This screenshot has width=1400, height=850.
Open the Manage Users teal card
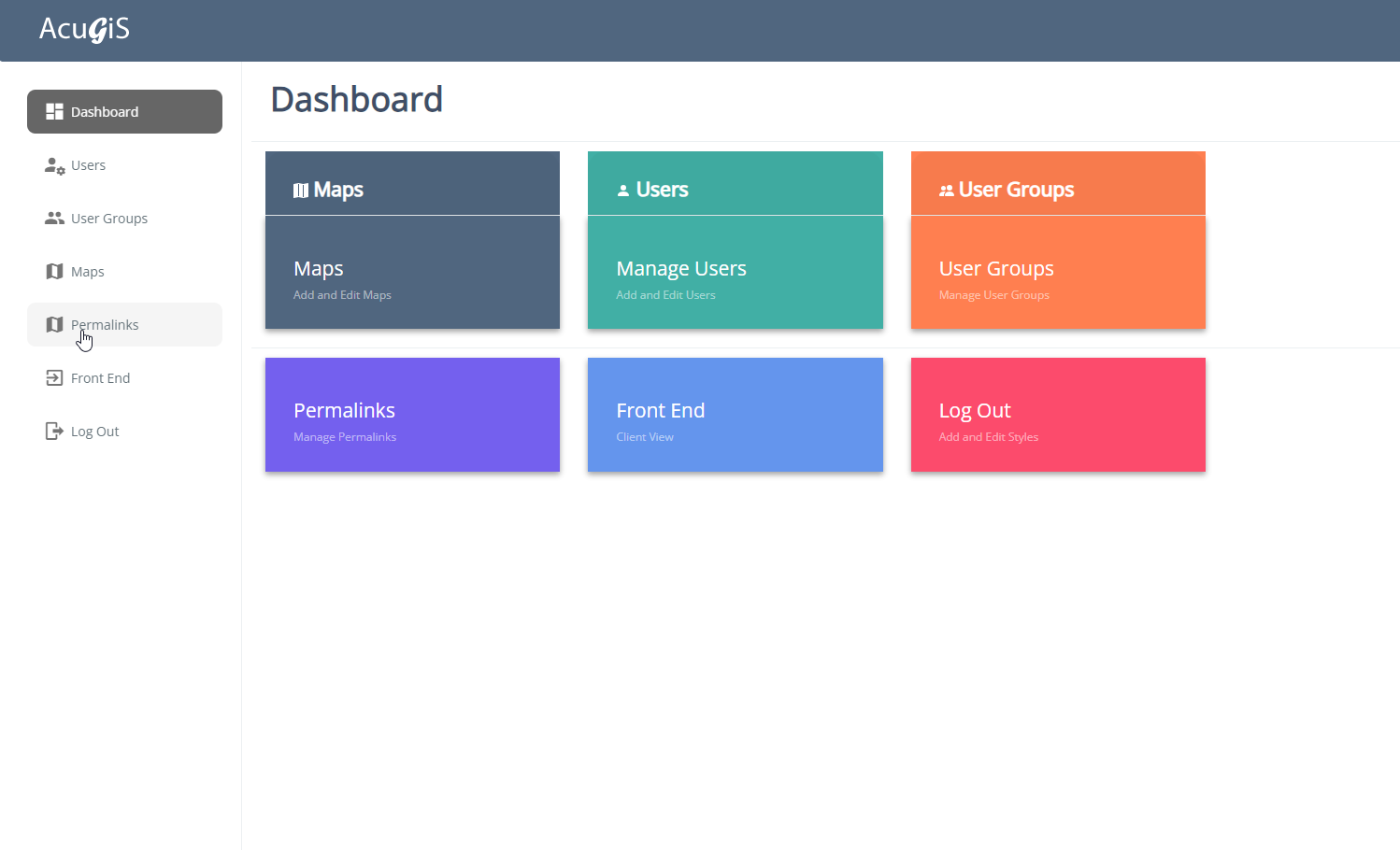click(x=735, y=273)
